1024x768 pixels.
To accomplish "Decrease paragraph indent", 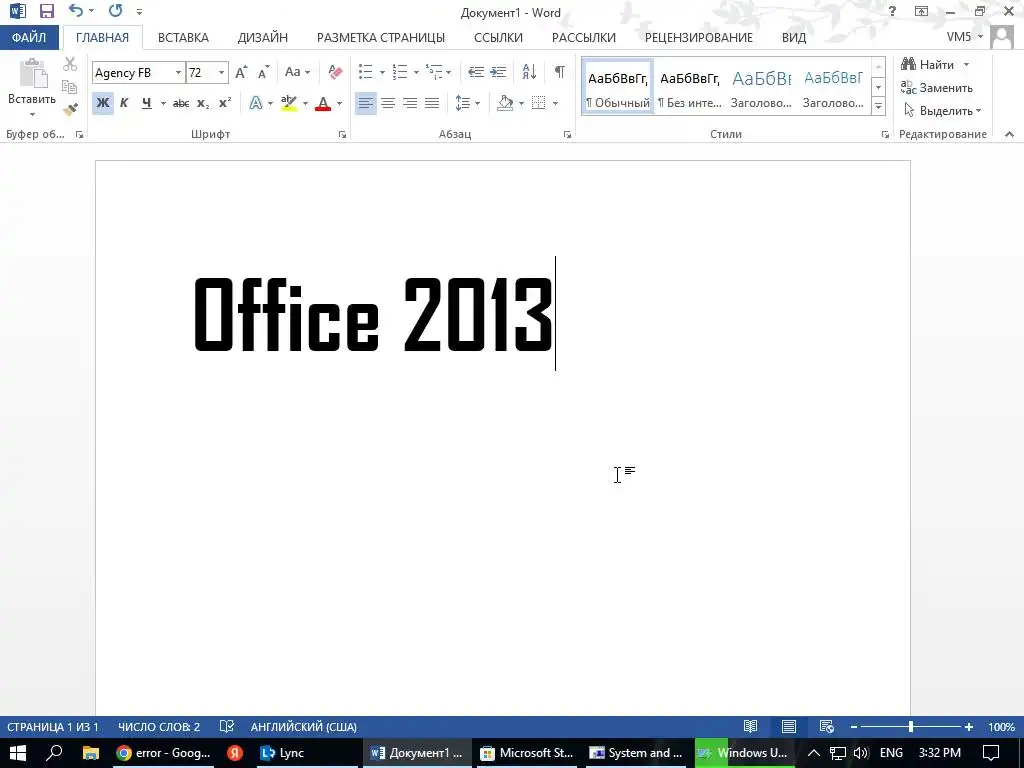I will pos(476,72).
